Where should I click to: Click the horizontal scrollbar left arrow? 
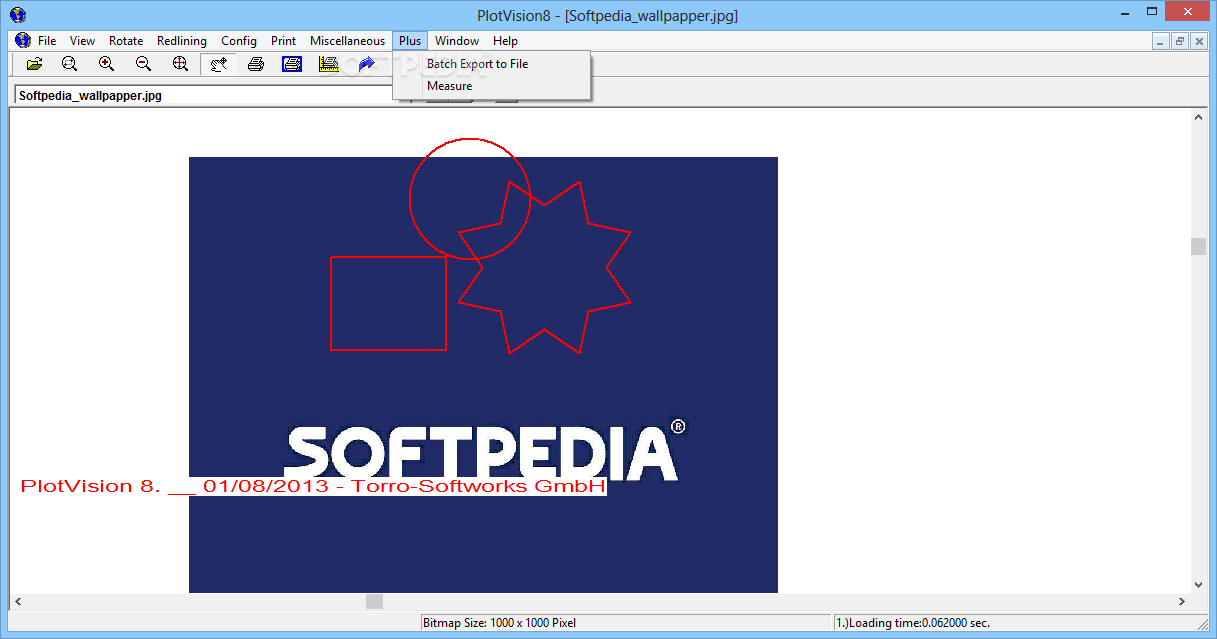tap(18, 602)
